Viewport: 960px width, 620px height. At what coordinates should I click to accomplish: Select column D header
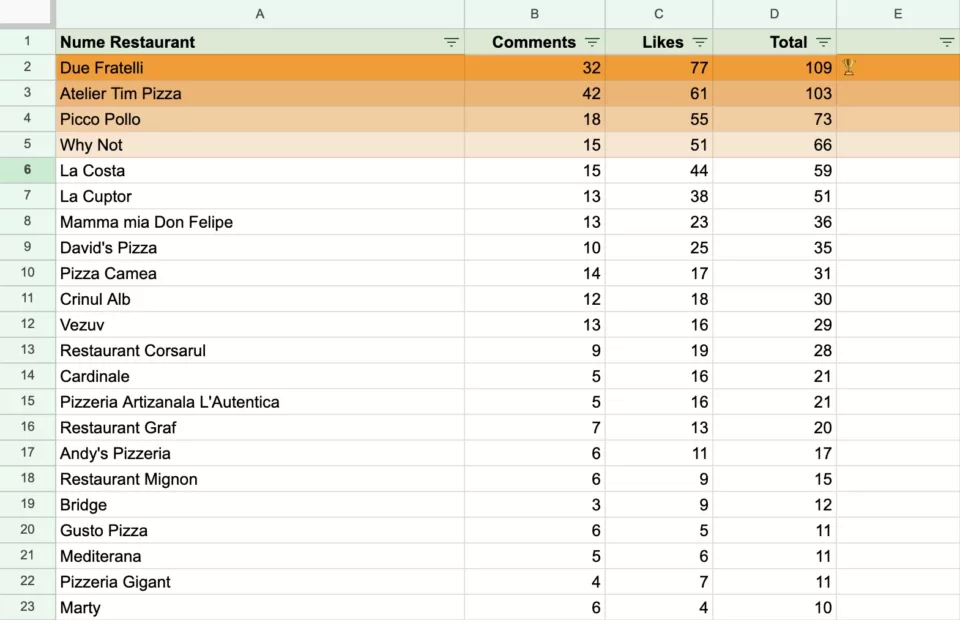point(774,13)
